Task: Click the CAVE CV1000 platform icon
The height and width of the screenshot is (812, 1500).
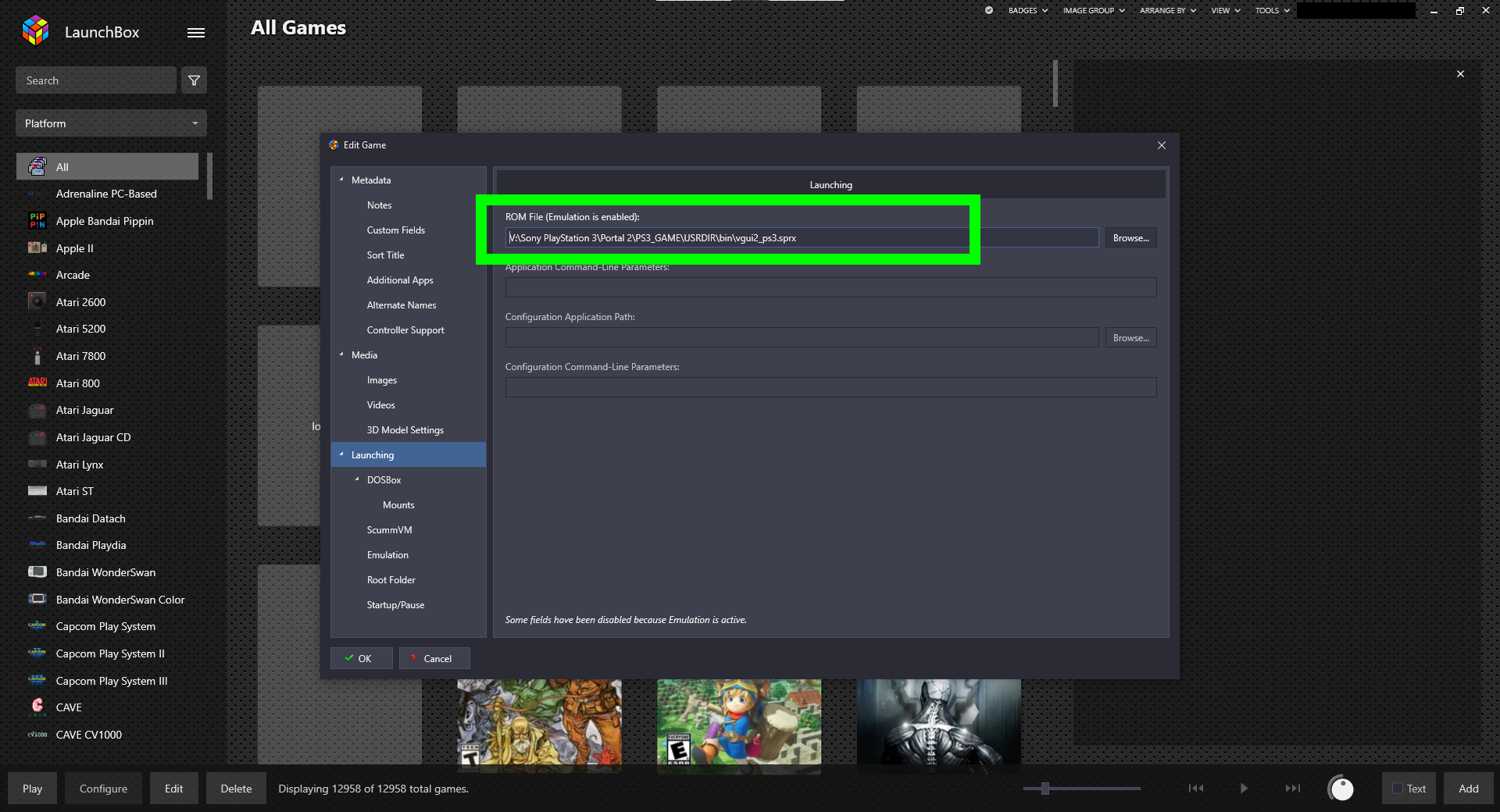Action: [x=37, y=734]
